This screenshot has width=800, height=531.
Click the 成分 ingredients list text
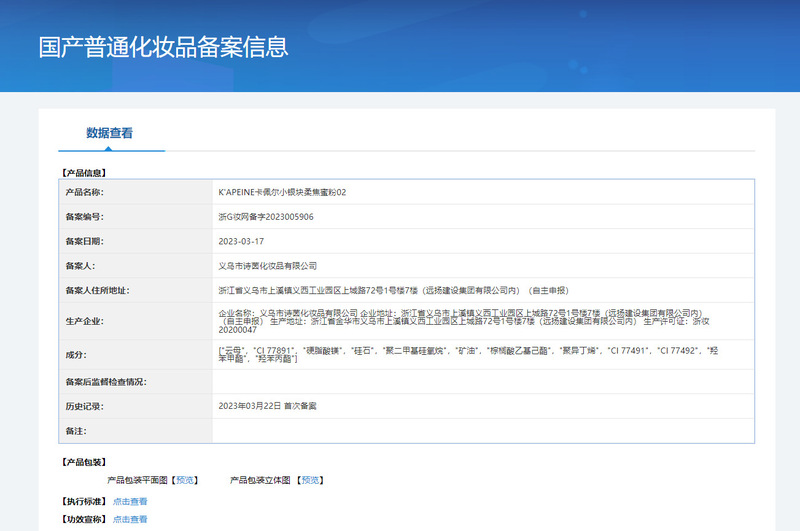(x=468, y=355)
